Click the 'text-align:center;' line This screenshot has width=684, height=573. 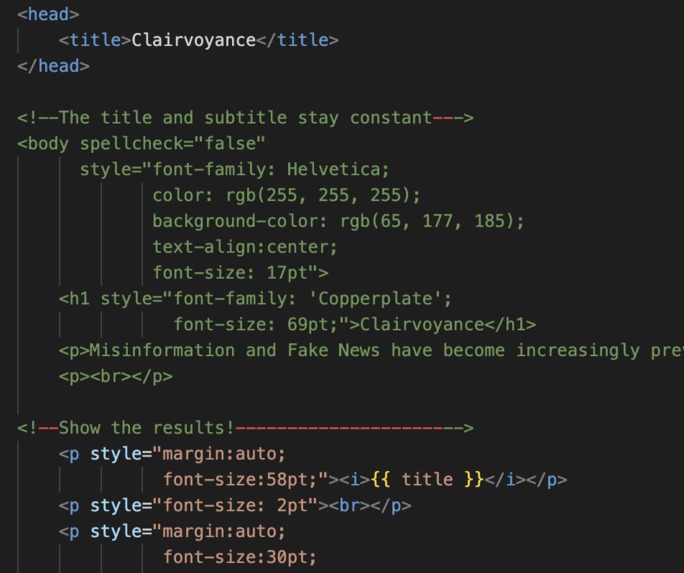(245, 247)
